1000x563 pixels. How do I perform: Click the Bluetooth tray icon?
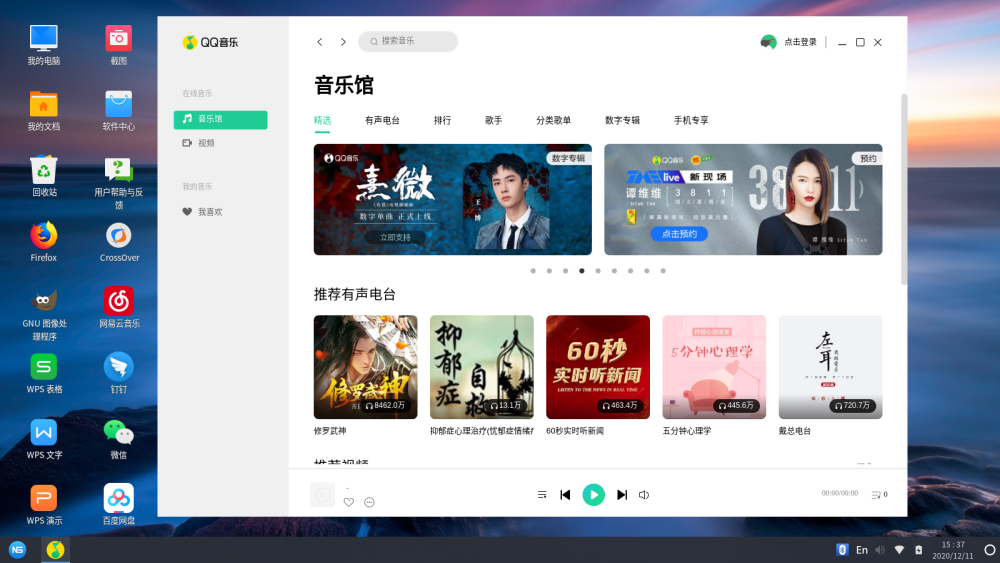842,550
